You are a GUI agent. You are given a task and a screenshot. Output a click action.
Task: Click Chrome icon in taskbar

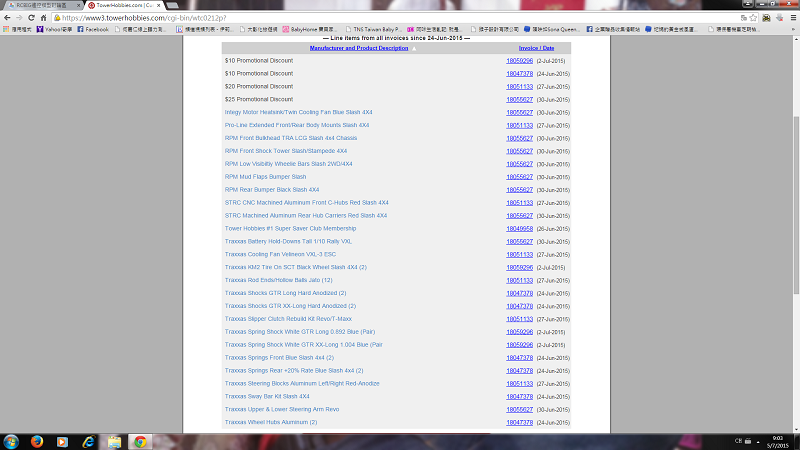point(140,441)
